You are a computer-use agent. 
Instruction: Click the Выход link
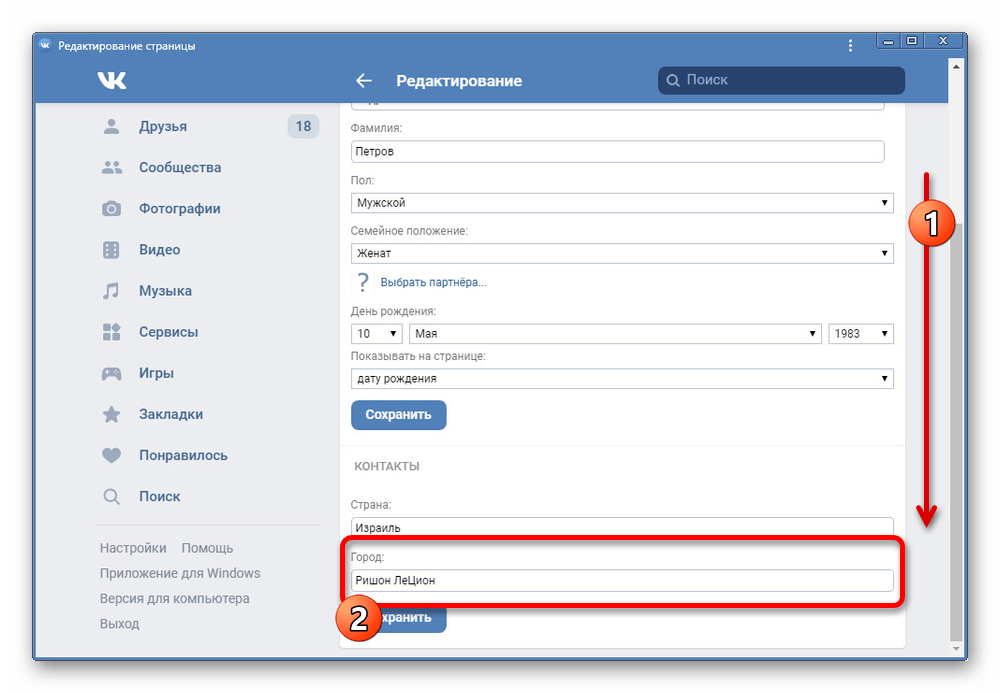[x=119, y=624]
